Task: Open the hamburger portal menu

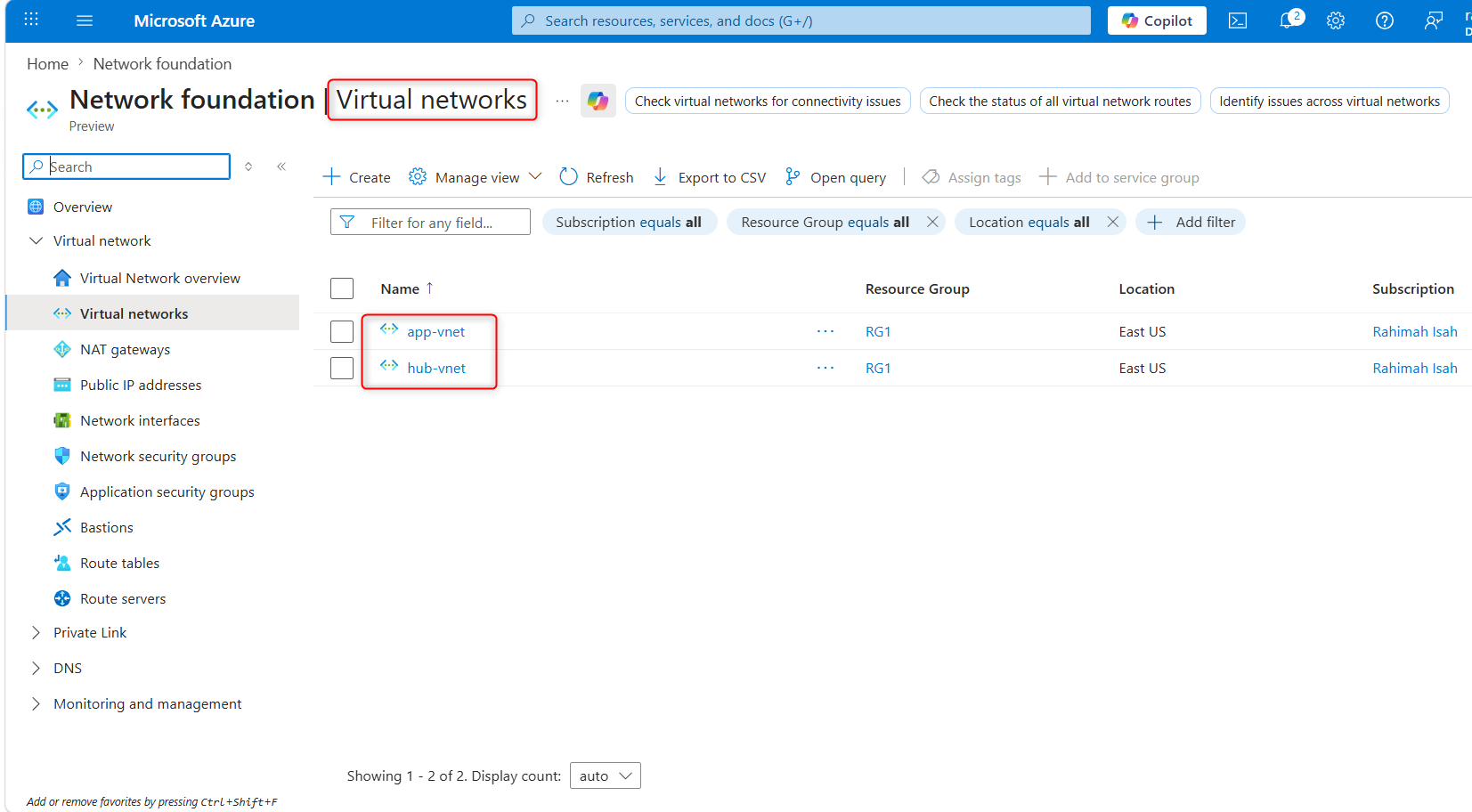Action: (x=85, y=20)
